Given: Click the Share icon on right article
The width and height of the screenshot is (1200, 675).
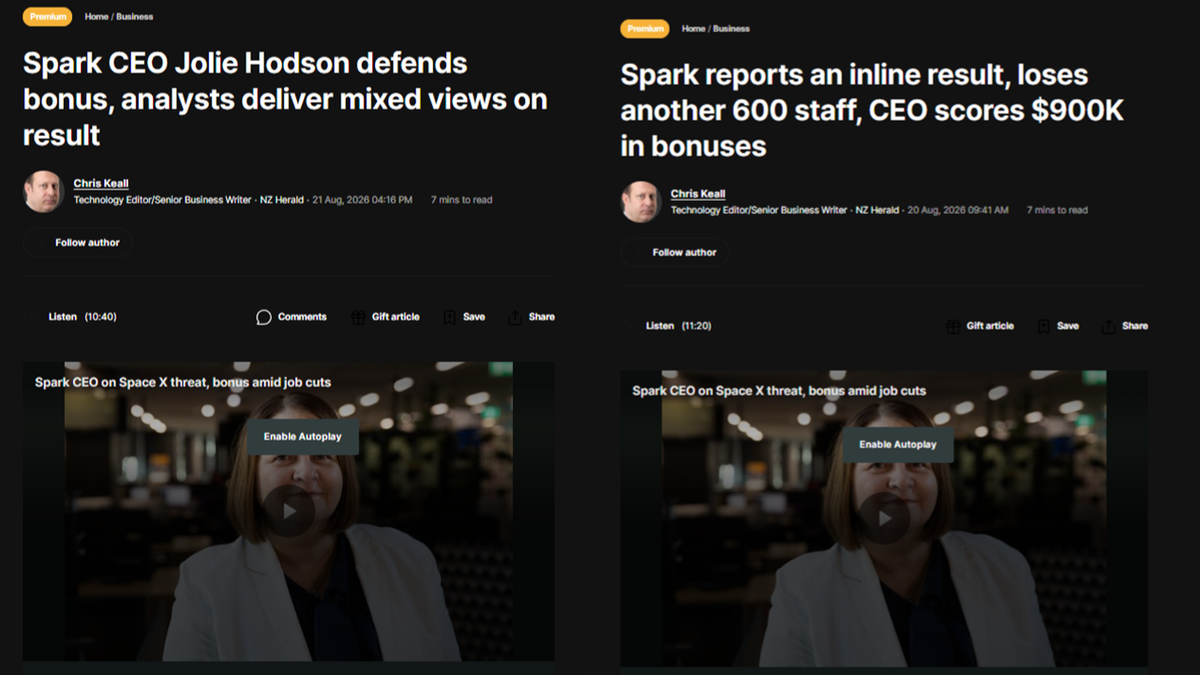Looking at the screenshot, I should pyautogui.click(x=1109, y=326).
